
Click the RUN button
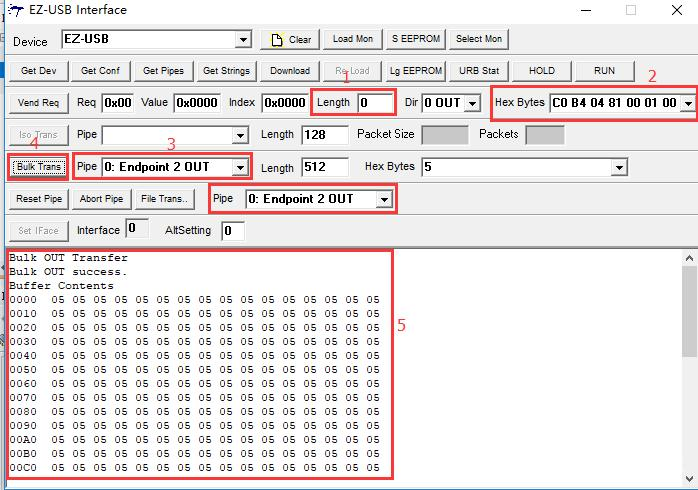click(605, 71)
